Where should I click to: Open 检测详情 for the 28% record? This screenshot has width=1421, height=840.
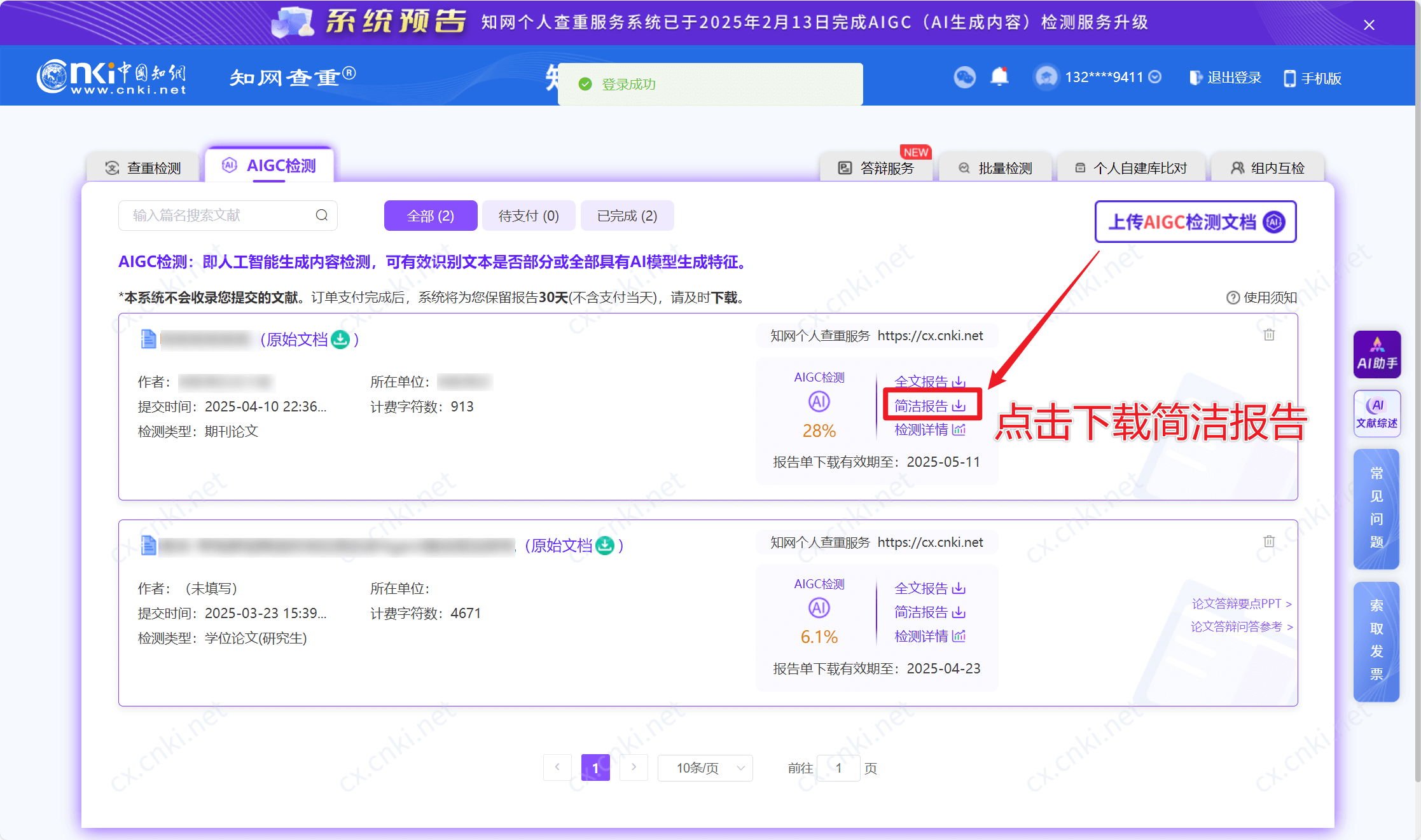pyautogui.click(x=930, y=430)
